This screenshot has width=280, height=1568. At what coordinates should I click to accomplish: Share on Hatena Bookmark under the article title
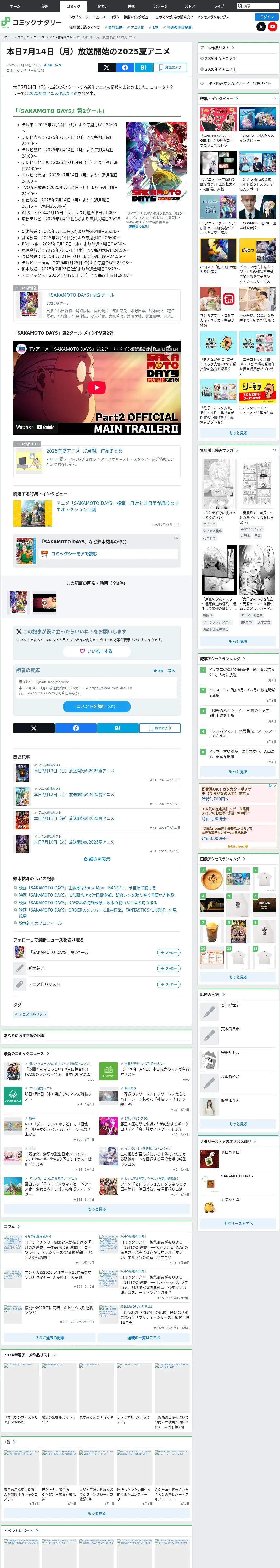[143, 68]
